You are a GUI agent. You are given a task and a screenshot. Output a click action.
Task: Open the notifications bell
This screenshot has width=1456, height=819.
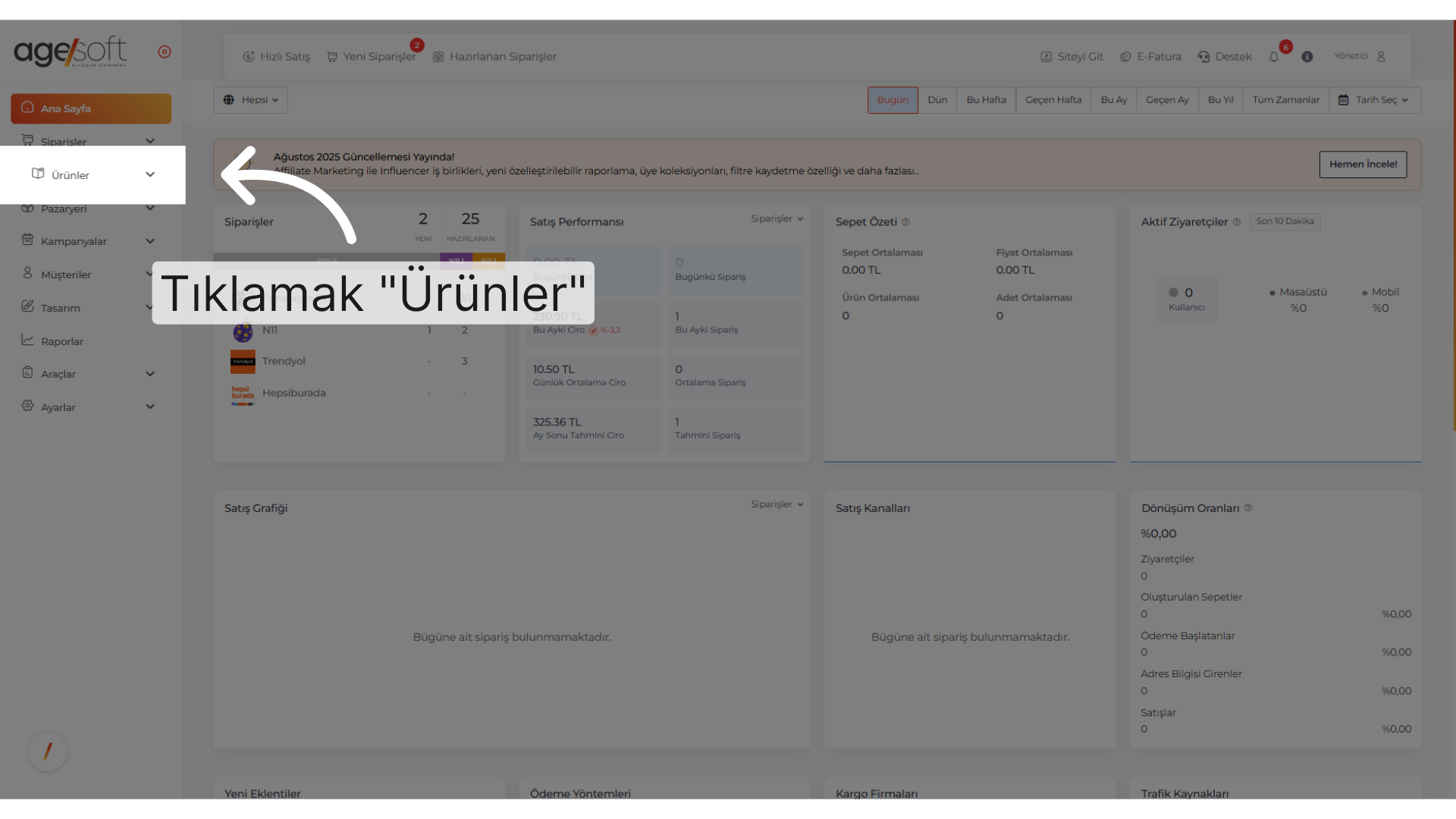coord(1274,57)
